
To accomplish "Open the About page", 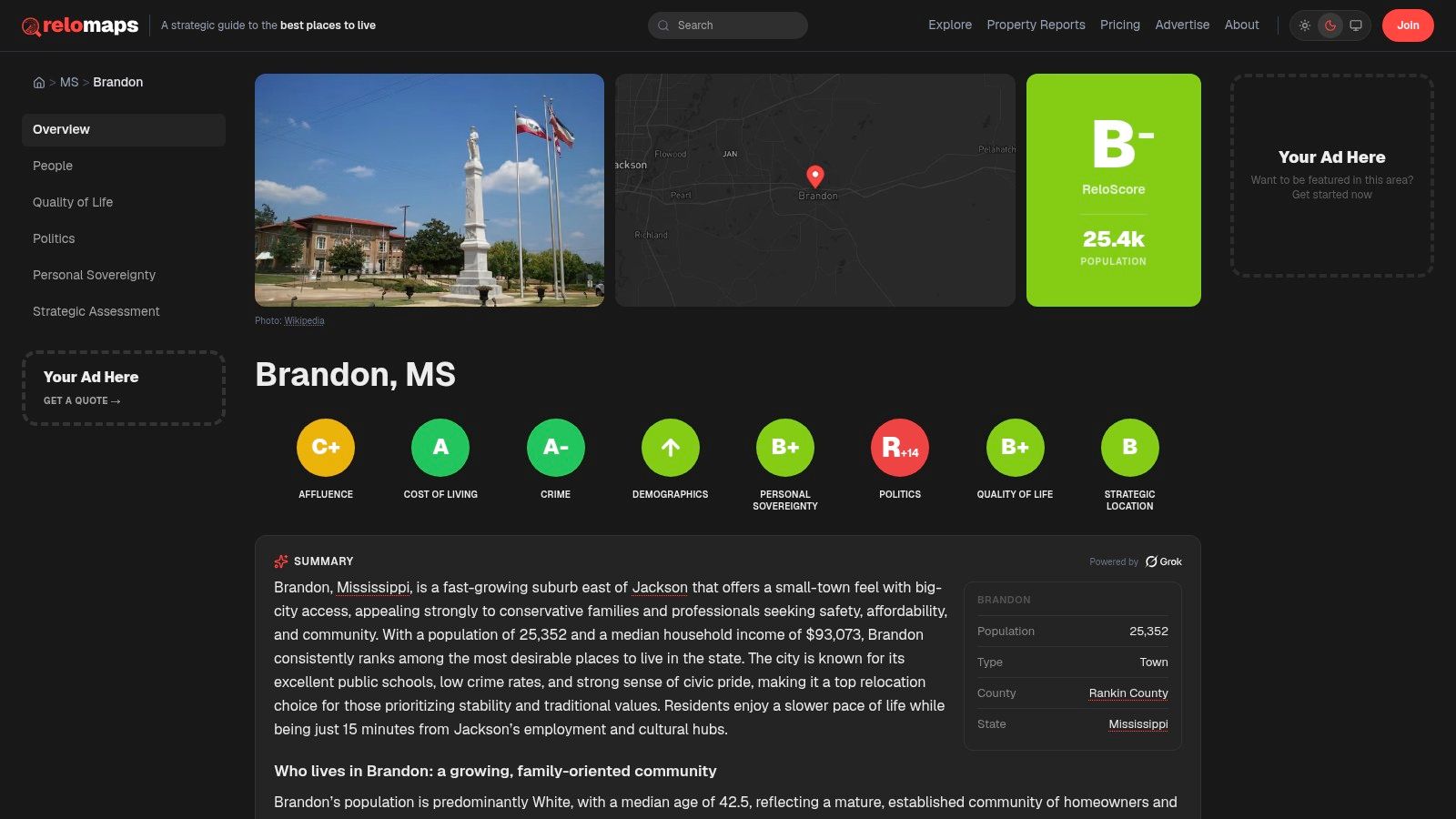I will pyautogui.click(x=1242, y=25).
